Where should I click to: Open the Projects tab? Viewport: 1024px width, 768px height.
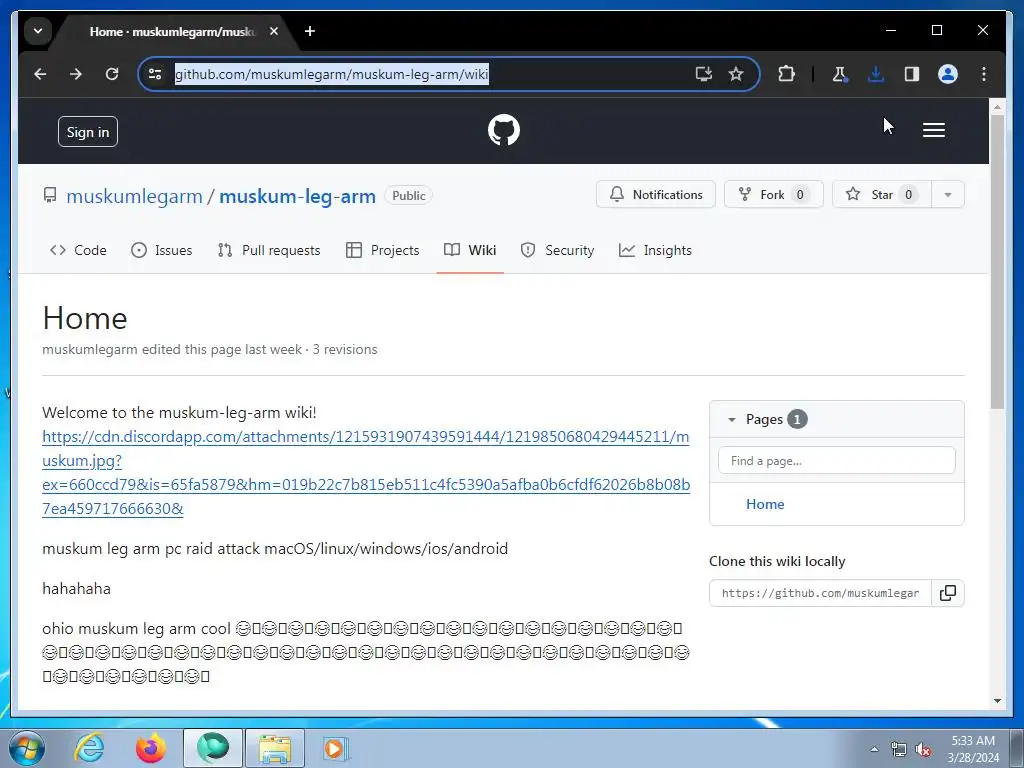click(382, 250)
